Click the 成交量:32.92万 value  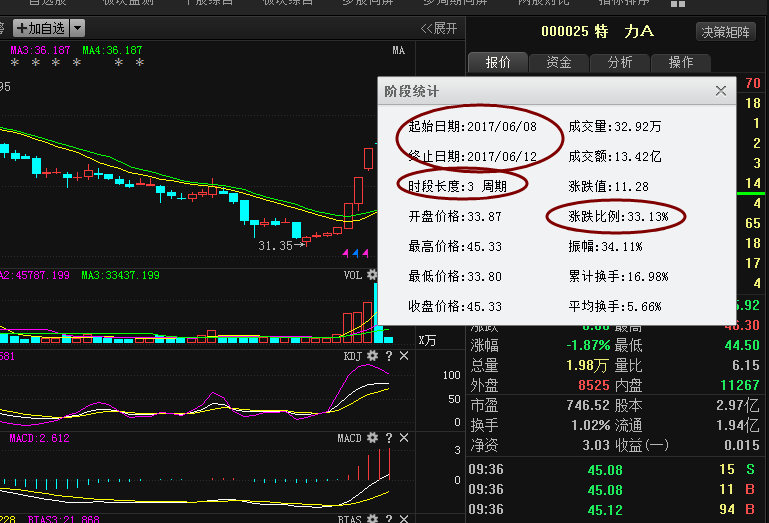[x=615, y=127]
